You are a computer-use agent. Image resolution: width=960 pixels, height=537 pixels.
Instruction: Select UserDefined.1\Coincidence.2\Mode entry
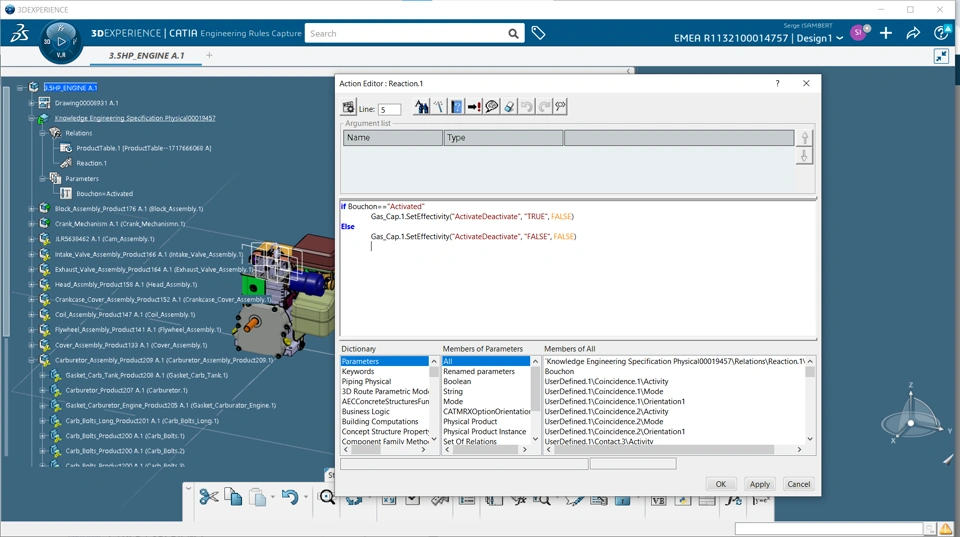point(604,421)
